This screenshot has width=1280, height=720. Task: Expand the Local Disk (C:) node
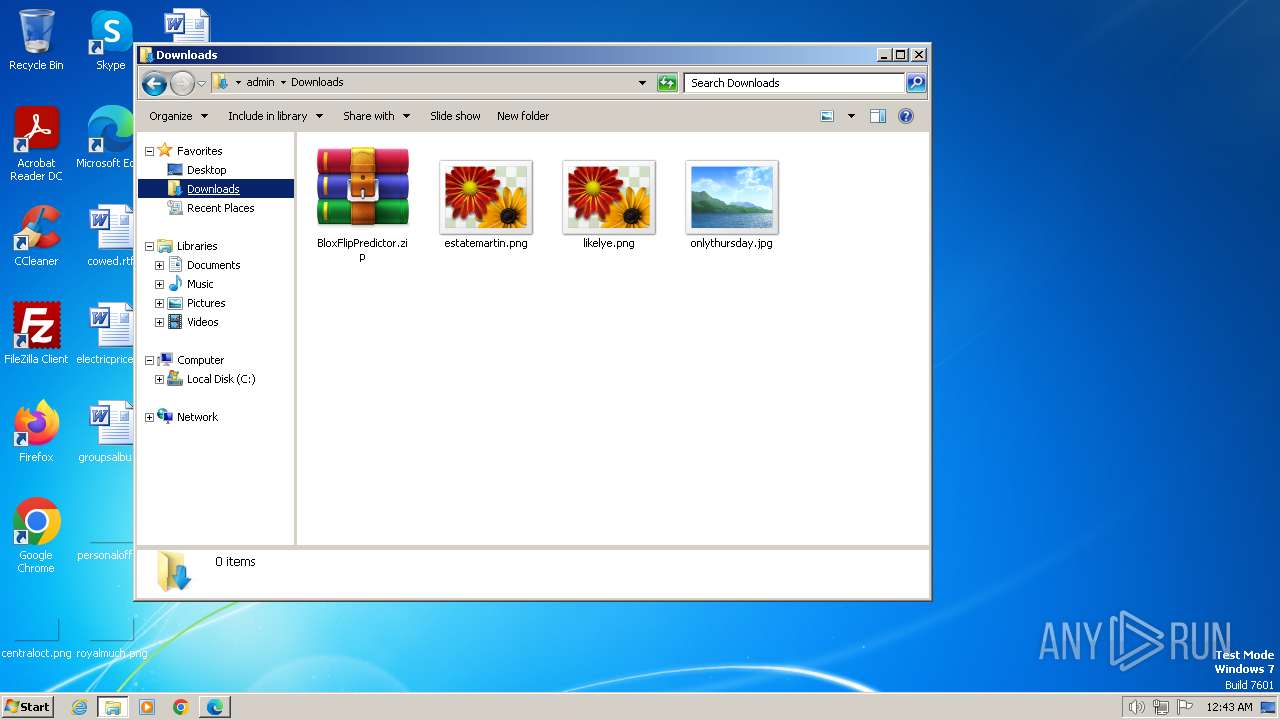click(159, 379)
